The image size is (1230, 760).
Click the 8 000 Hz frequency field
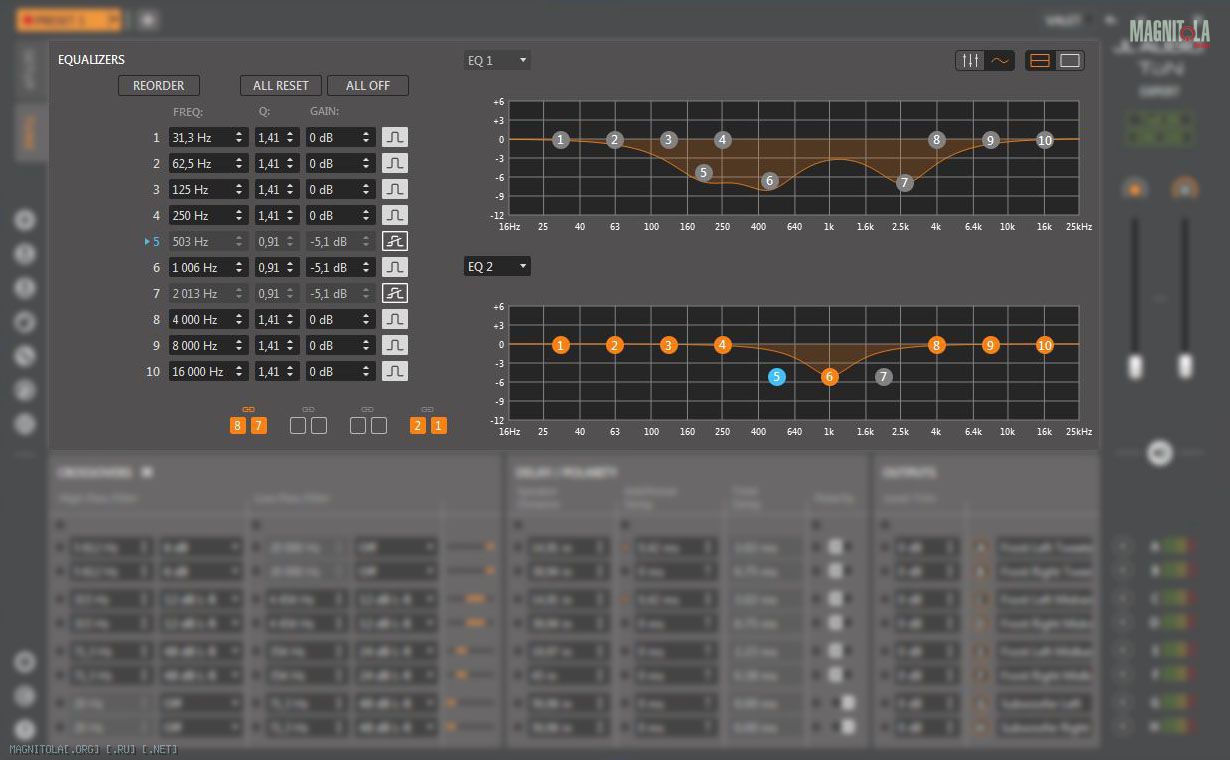pyautogui.click(x=208, y=345)
